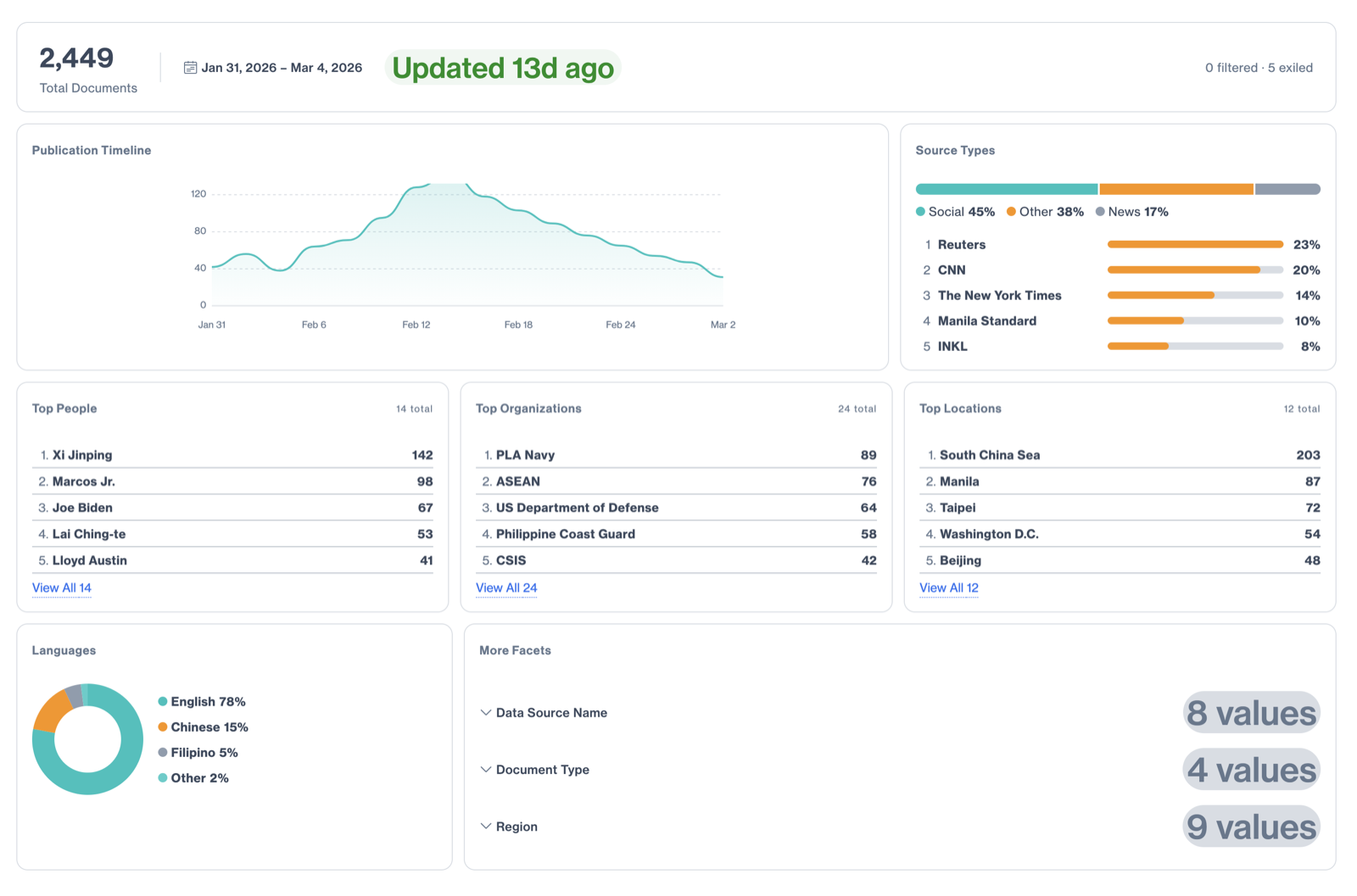Click The New York Times source bar
This screenshot has width=1357, height=896.
coord(1195,296)
